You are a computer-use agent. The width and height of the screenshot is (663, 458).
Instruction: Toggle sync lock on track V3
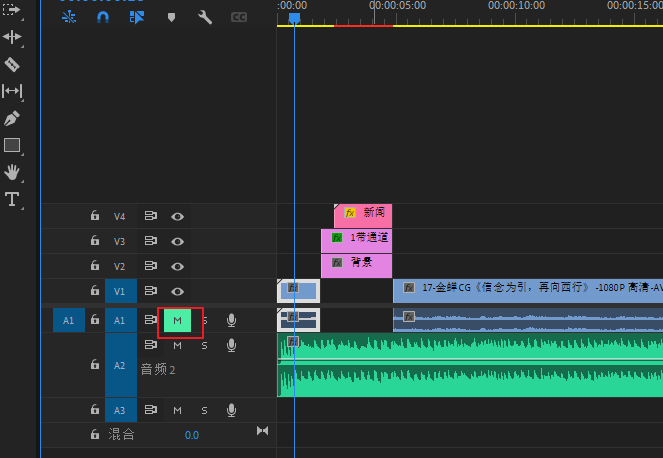151,241
